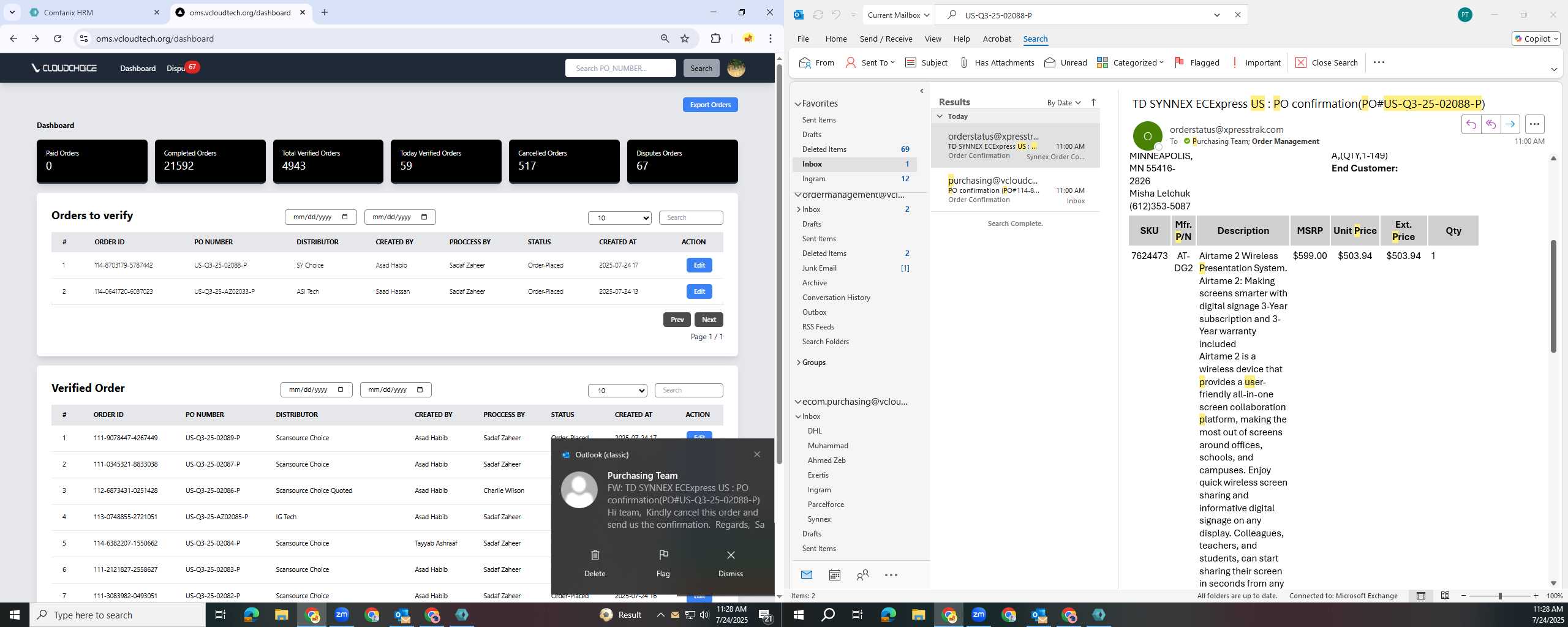Open the email's more actions ellipsis
The image size is (1568, 627).
[1534, 124]
